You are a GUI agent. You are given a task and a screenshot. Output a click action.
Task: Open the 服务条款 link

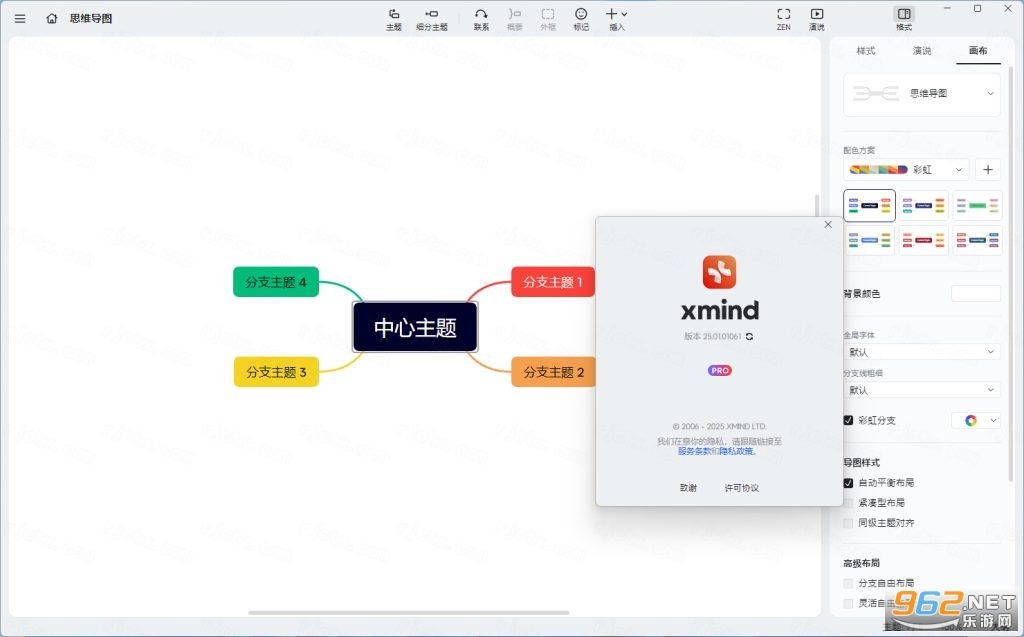694,451
